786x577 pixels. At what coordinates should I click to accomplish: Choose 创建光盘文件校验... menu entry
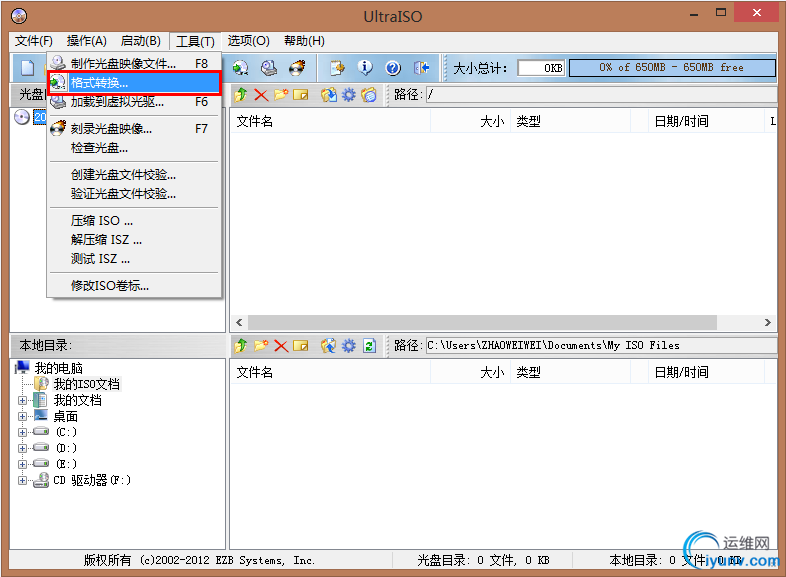tap(134, 175)
